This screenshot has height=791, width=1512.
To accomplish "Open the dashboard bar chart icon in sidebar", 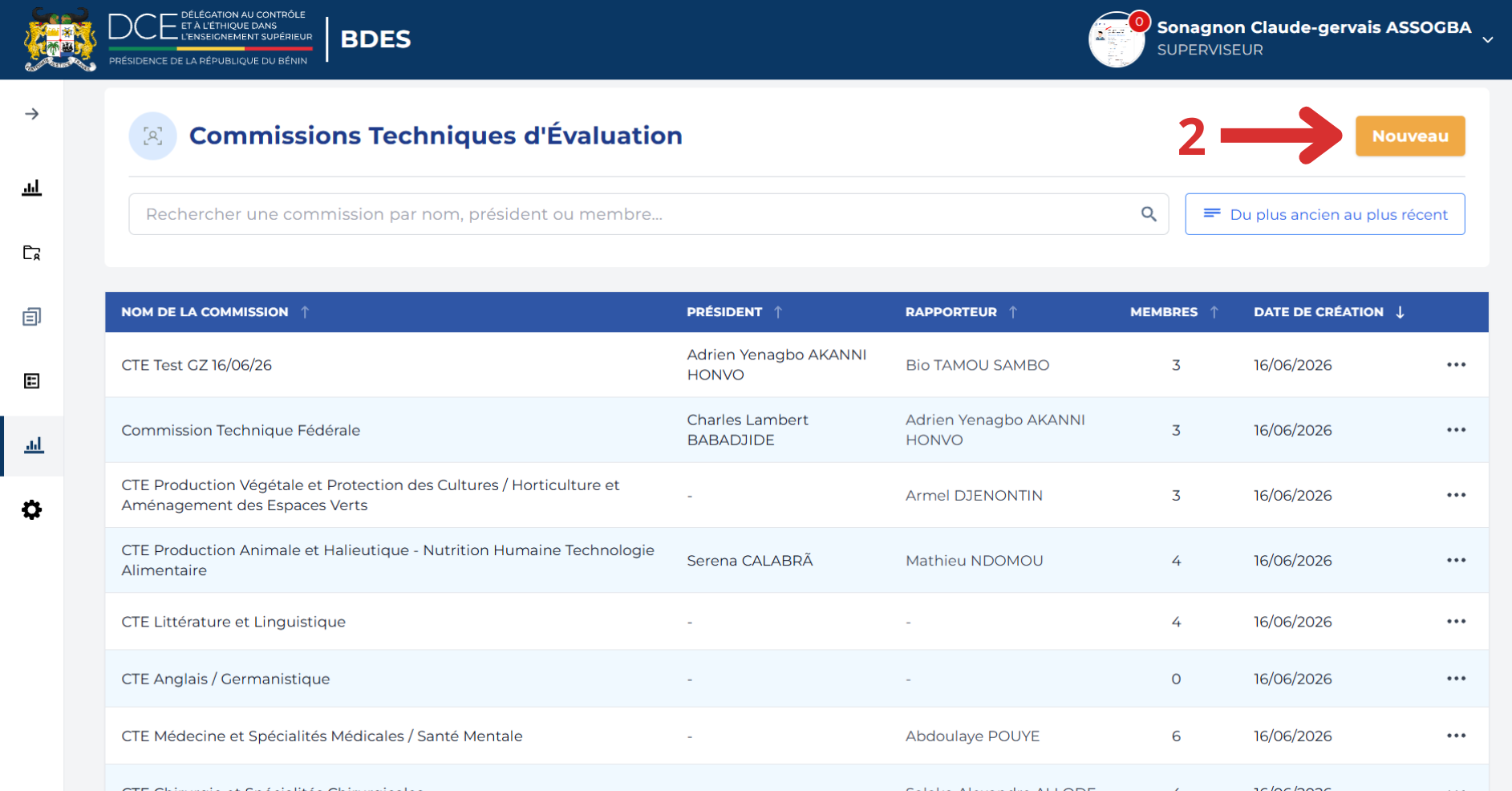I will (x=32, y=188).
